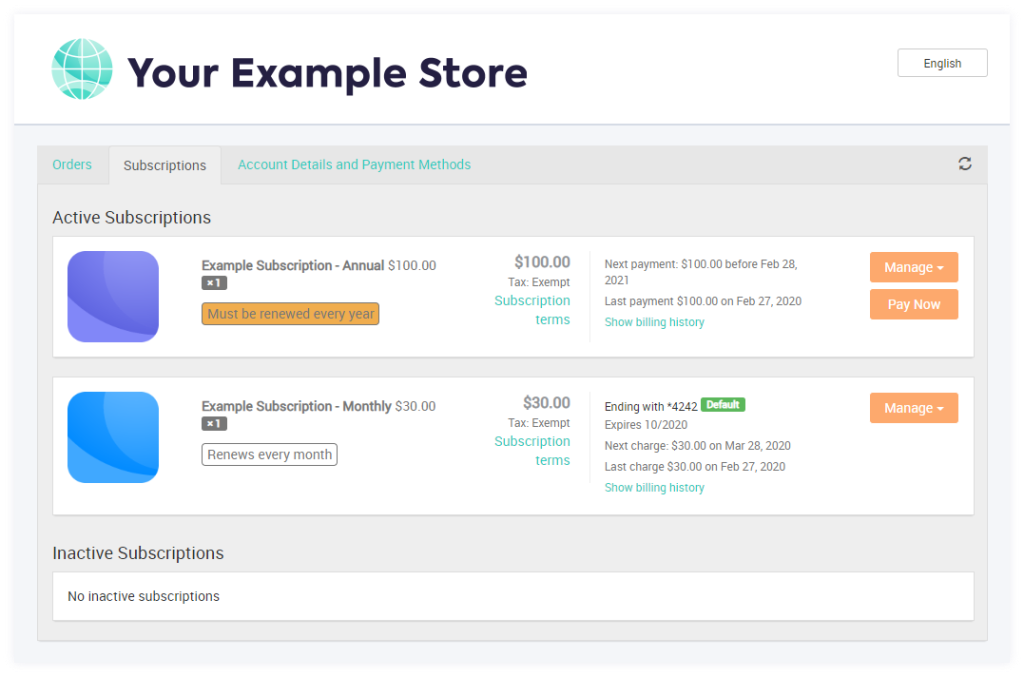Viewport: 1024px width, 677px height.
Task: Open the Manage menu for the Monthly subscription
Action: (x=913, y=407)
